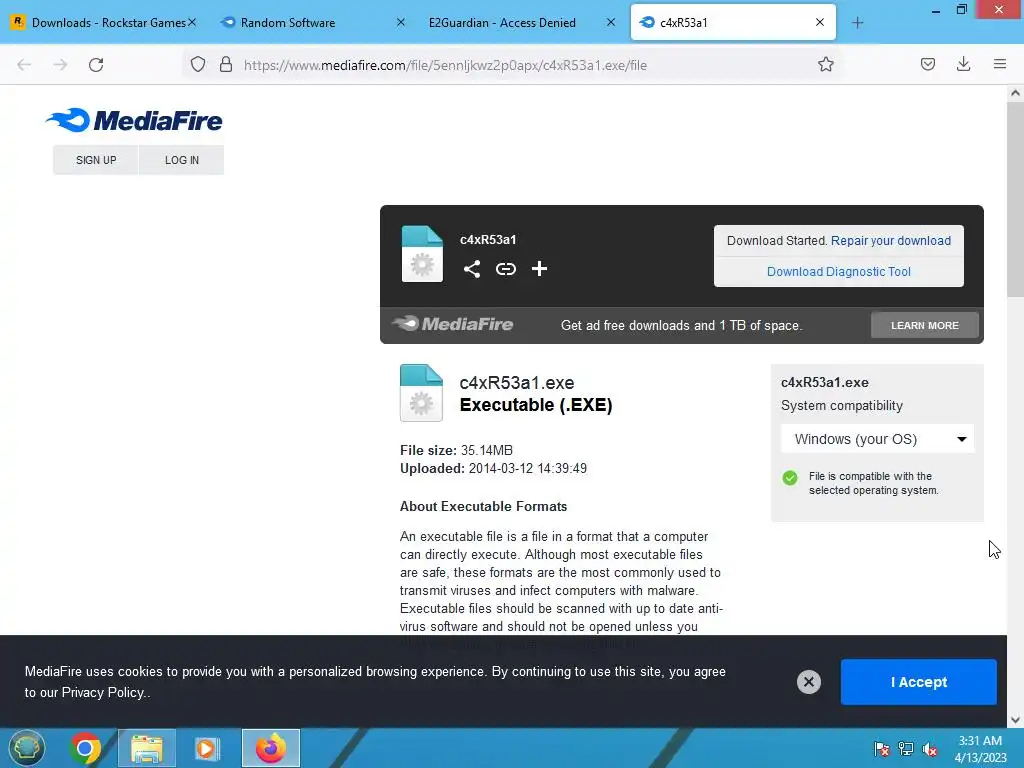
Task: Click the LEARN MORE button
Action: pos(925,325)
